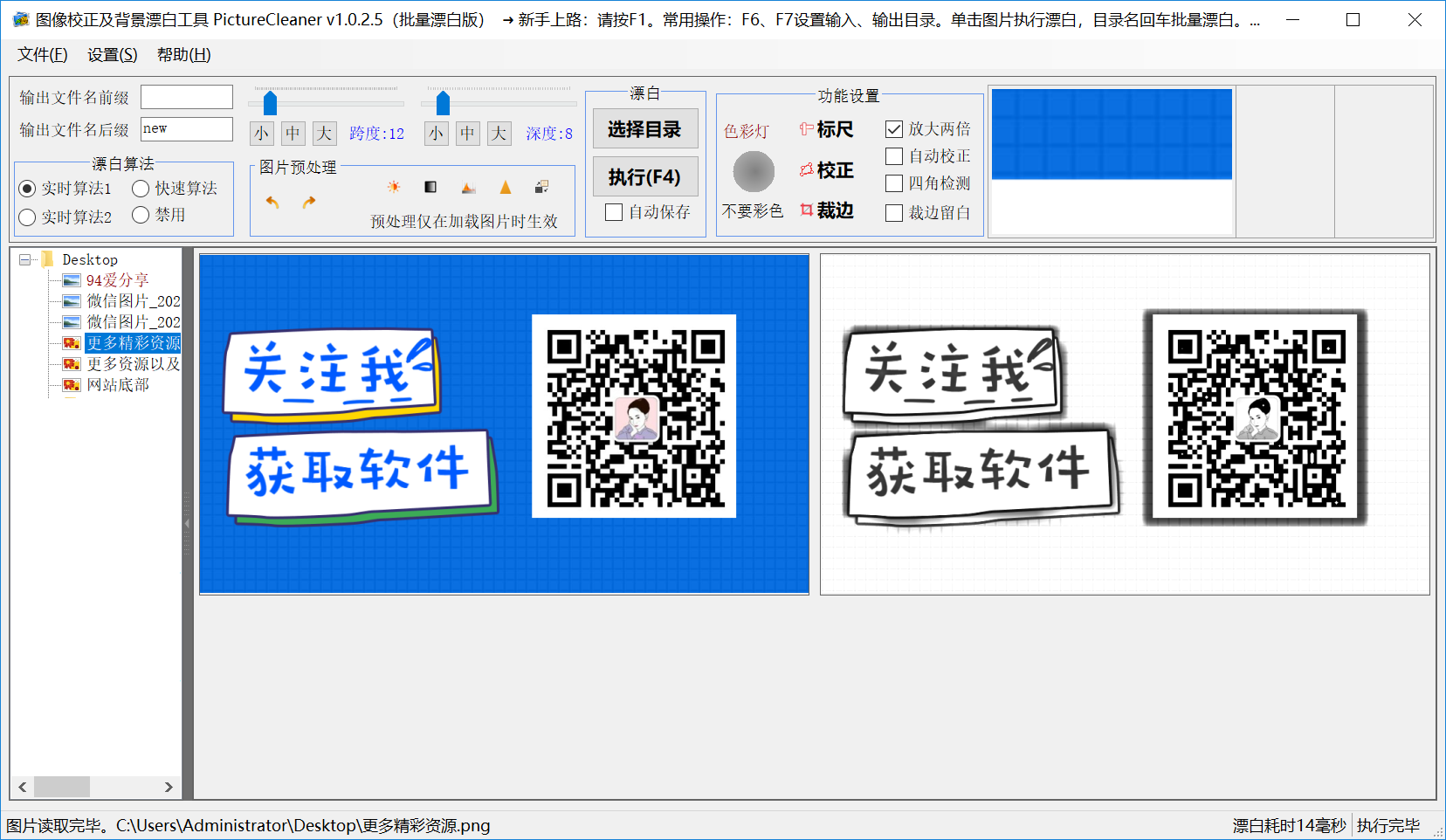Click the original blue source image

coord(504,424)
